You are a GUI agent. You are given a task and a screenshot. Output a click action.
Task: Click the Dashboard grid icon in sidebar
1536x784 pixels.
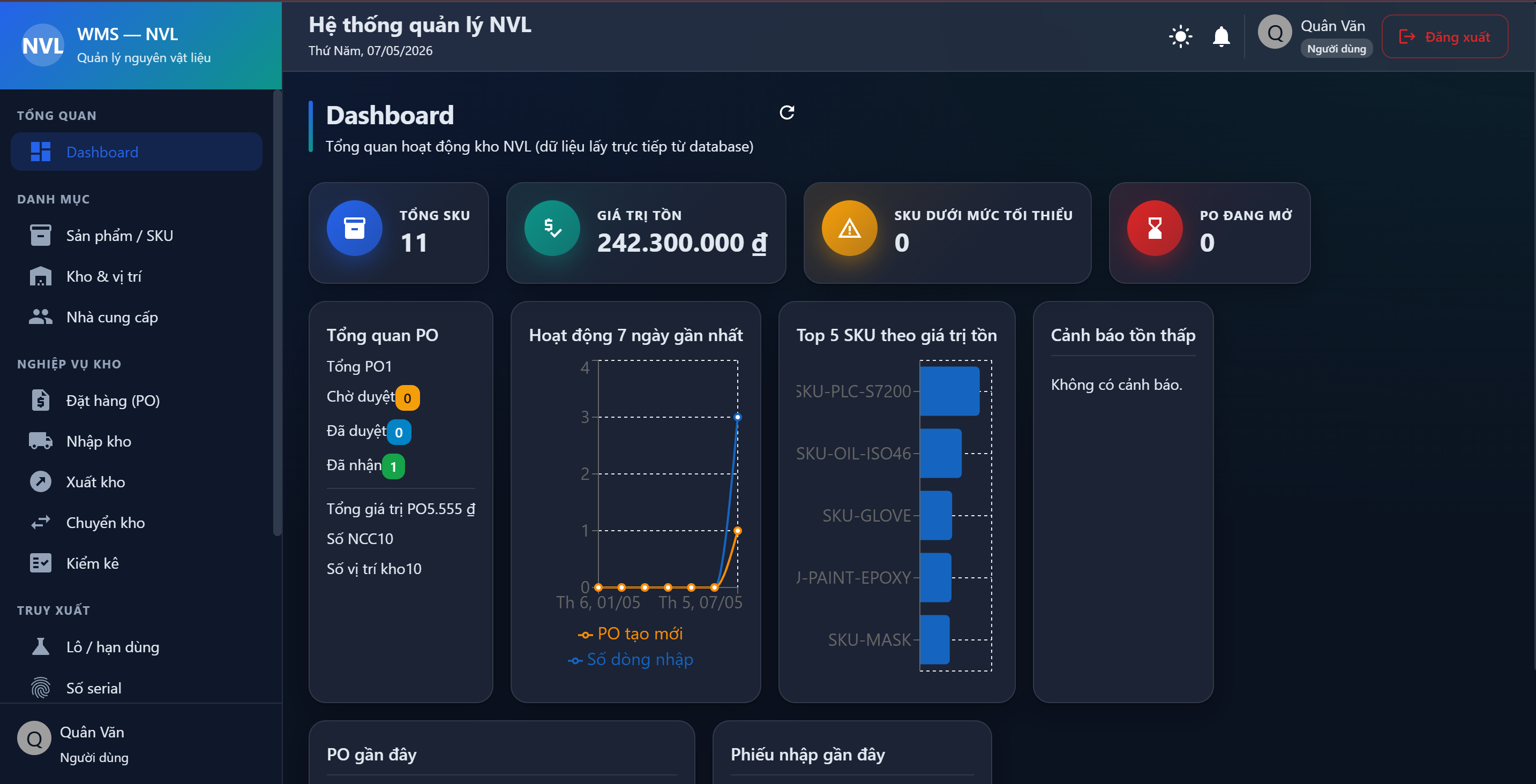(41, 152)
